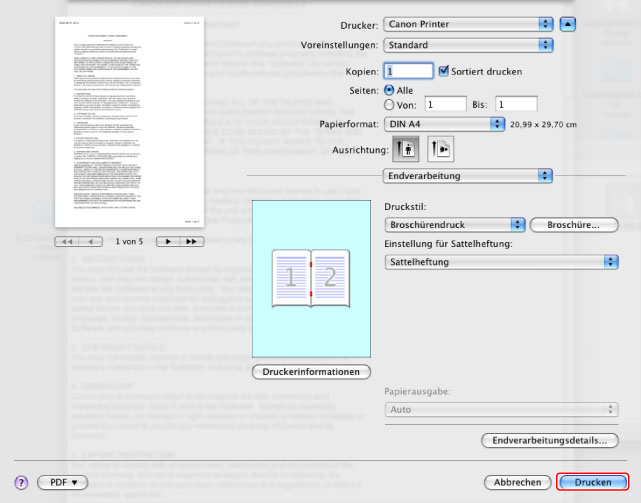The height and width of the screenshot is (503, 641).
Task: Toggle the Sortiert drucken checkbox
Action: (446, 71)
